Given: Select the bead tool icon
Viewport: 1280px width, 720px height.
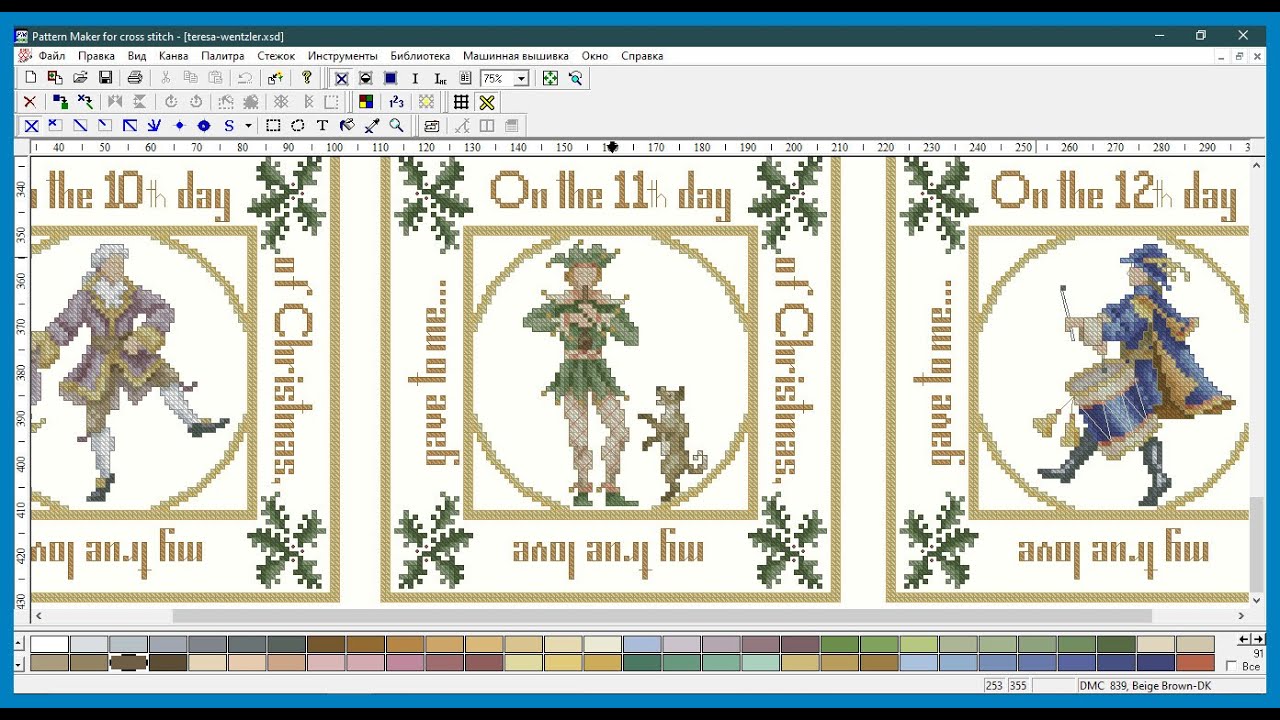Looking at the screenshot, I should [204, 126].
